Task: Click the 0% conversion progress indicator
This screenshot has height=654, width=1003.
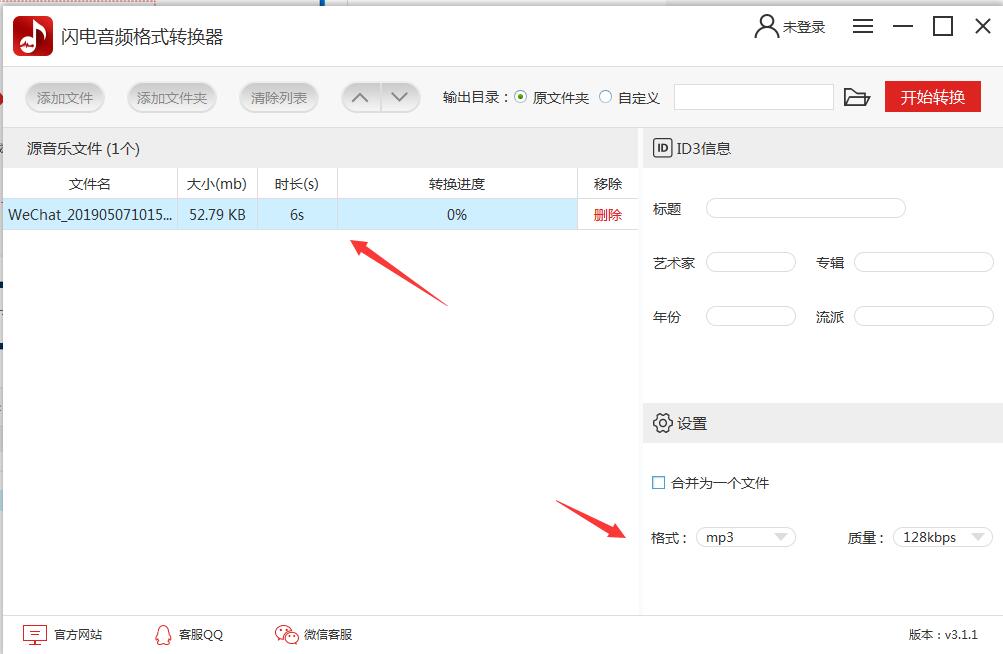Action: coord(457,214)
